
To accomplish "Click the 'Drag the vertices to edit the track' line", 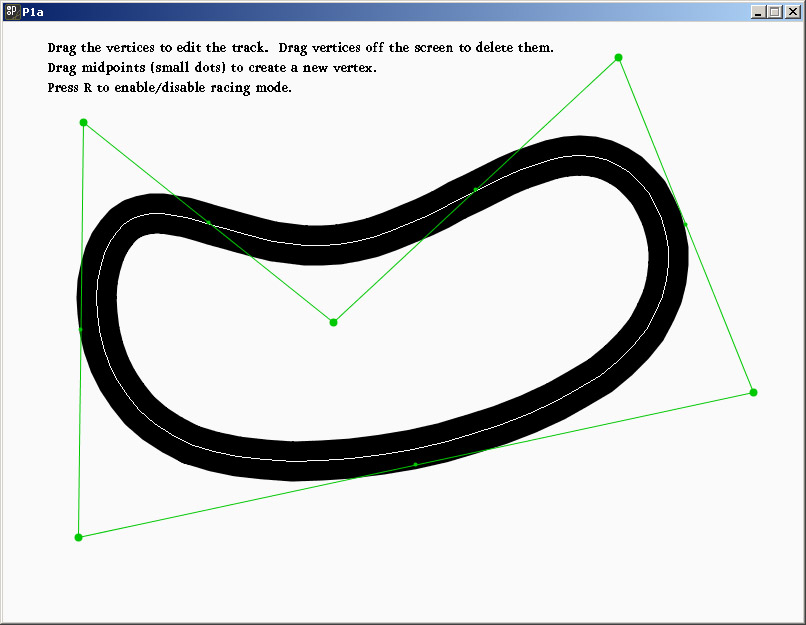I will [301, 48].
